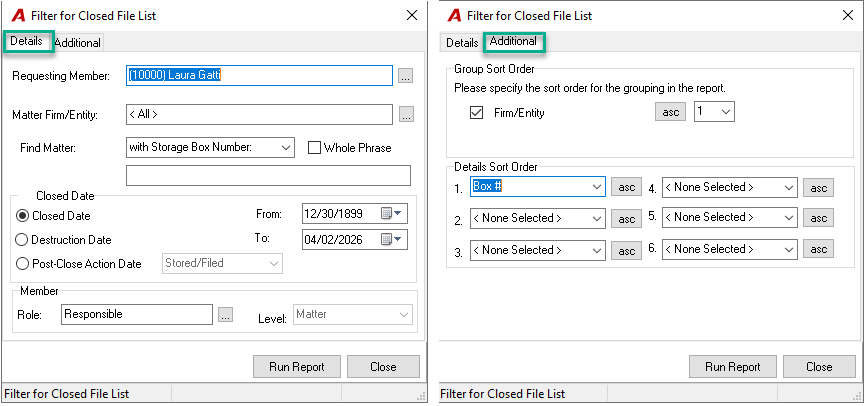Toggle asc button for Details Sort 2
The image size is (867, 406).
626,218
